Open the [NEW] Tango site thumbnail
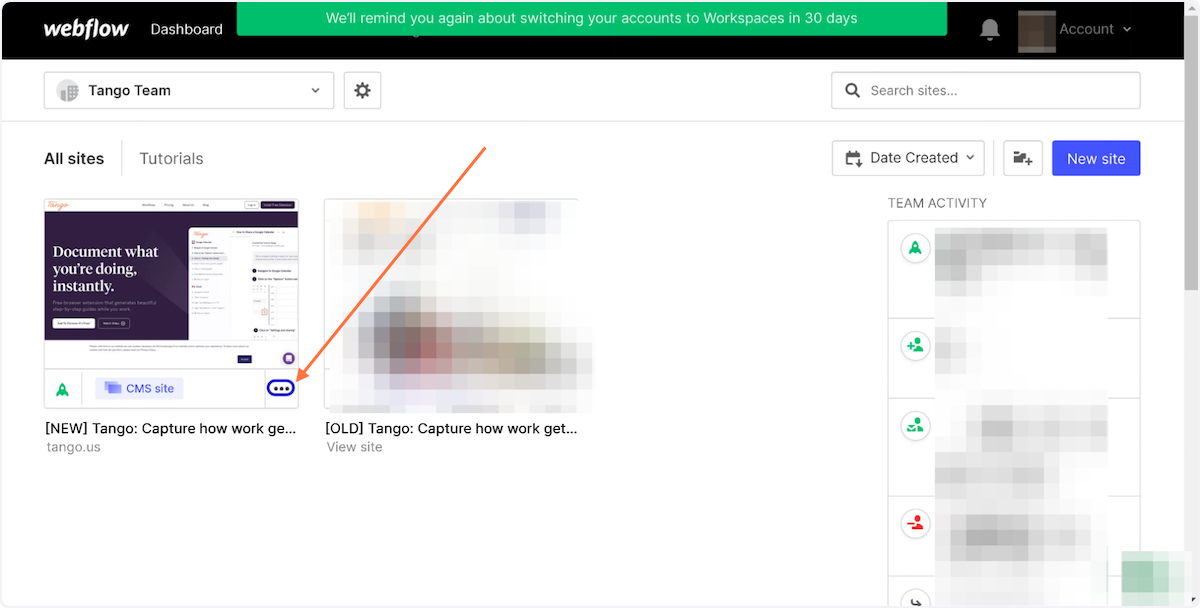The image size is (1200, 608). click(x=171, y=283)
